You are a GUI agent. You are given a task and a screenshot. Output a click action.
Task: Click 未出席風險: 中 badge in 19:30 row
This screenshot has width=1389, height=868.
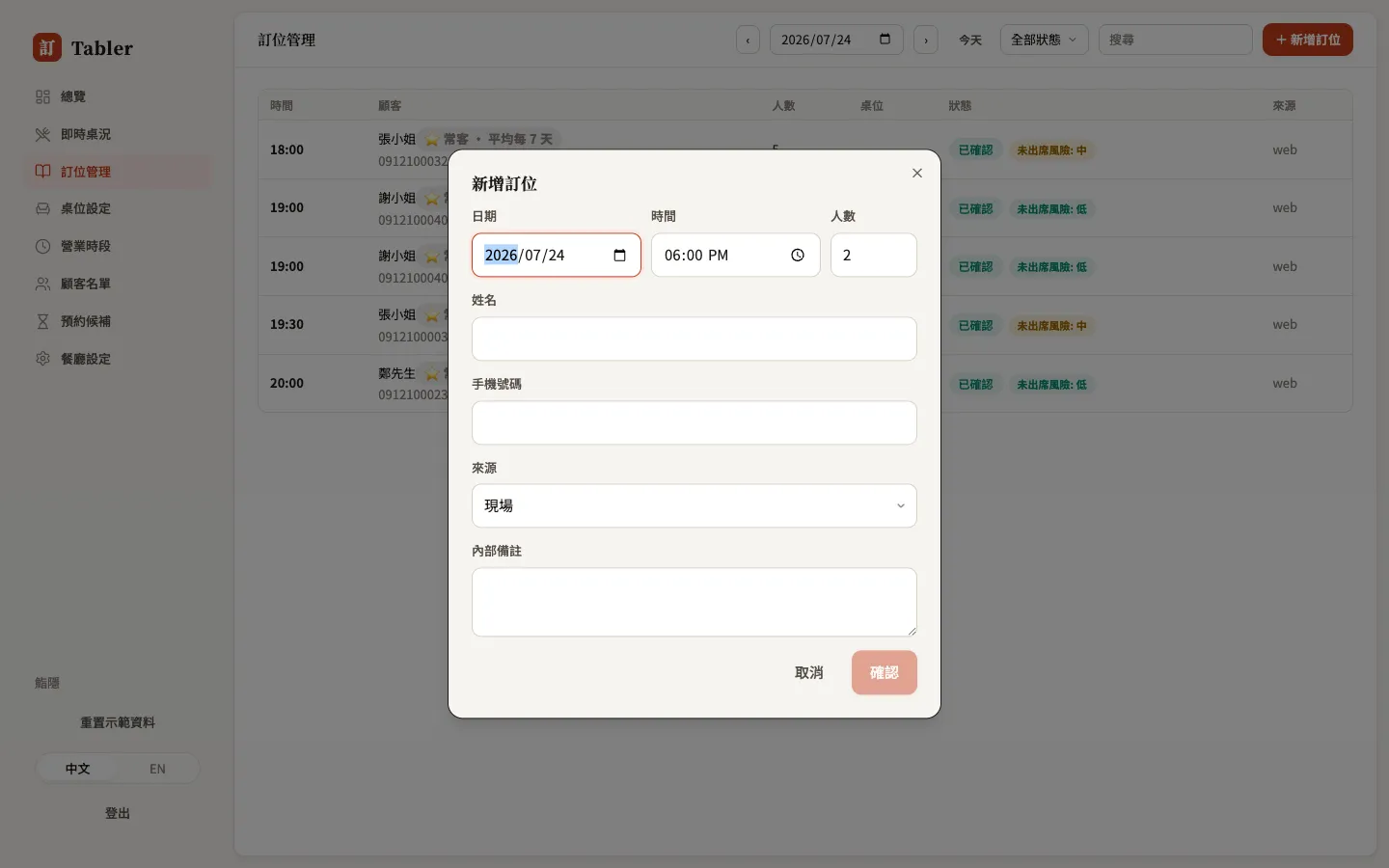[1051, 326]
